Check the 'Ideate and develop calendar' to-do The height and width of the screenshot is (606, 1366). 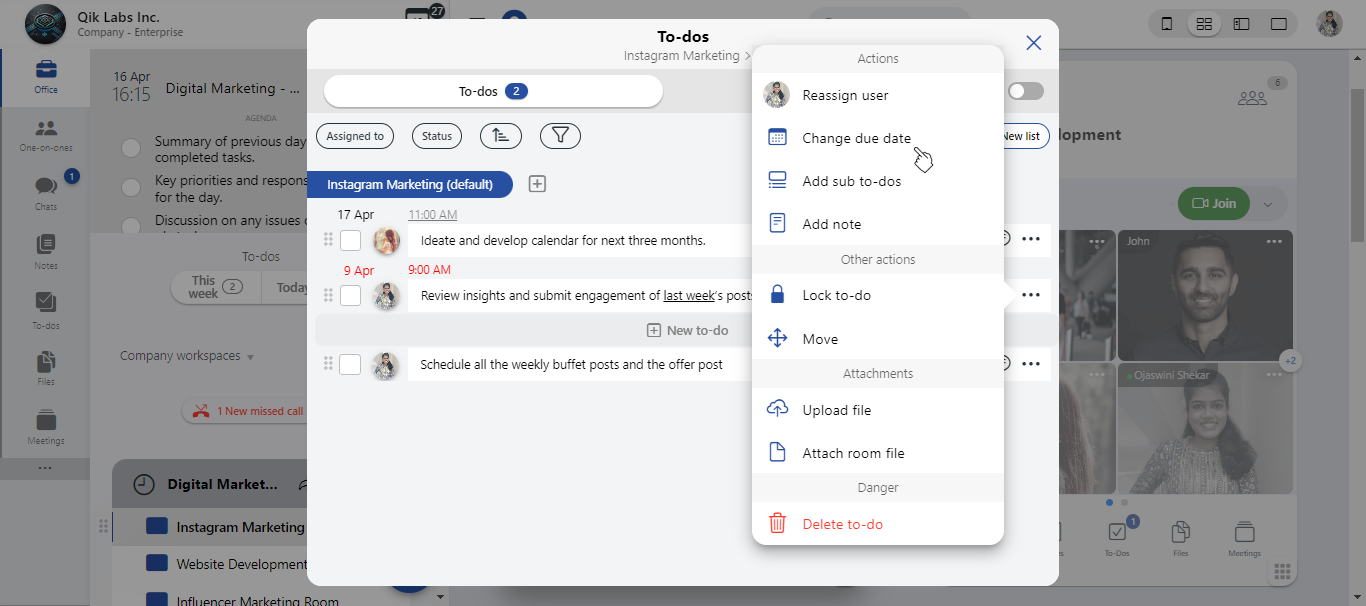tap(350, 240)
